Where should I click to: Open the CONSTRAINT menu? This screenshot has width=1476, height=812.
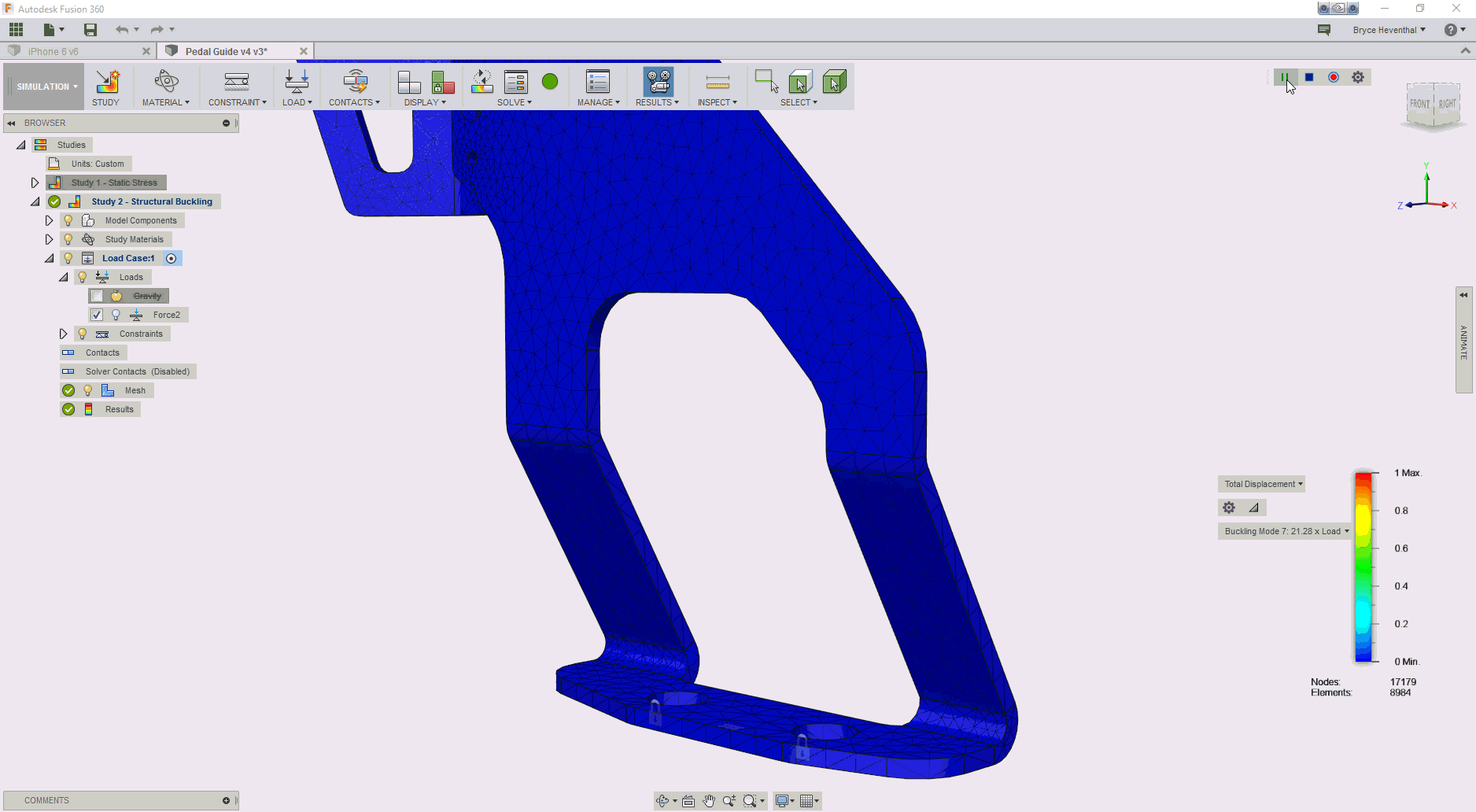coord(238,102)
